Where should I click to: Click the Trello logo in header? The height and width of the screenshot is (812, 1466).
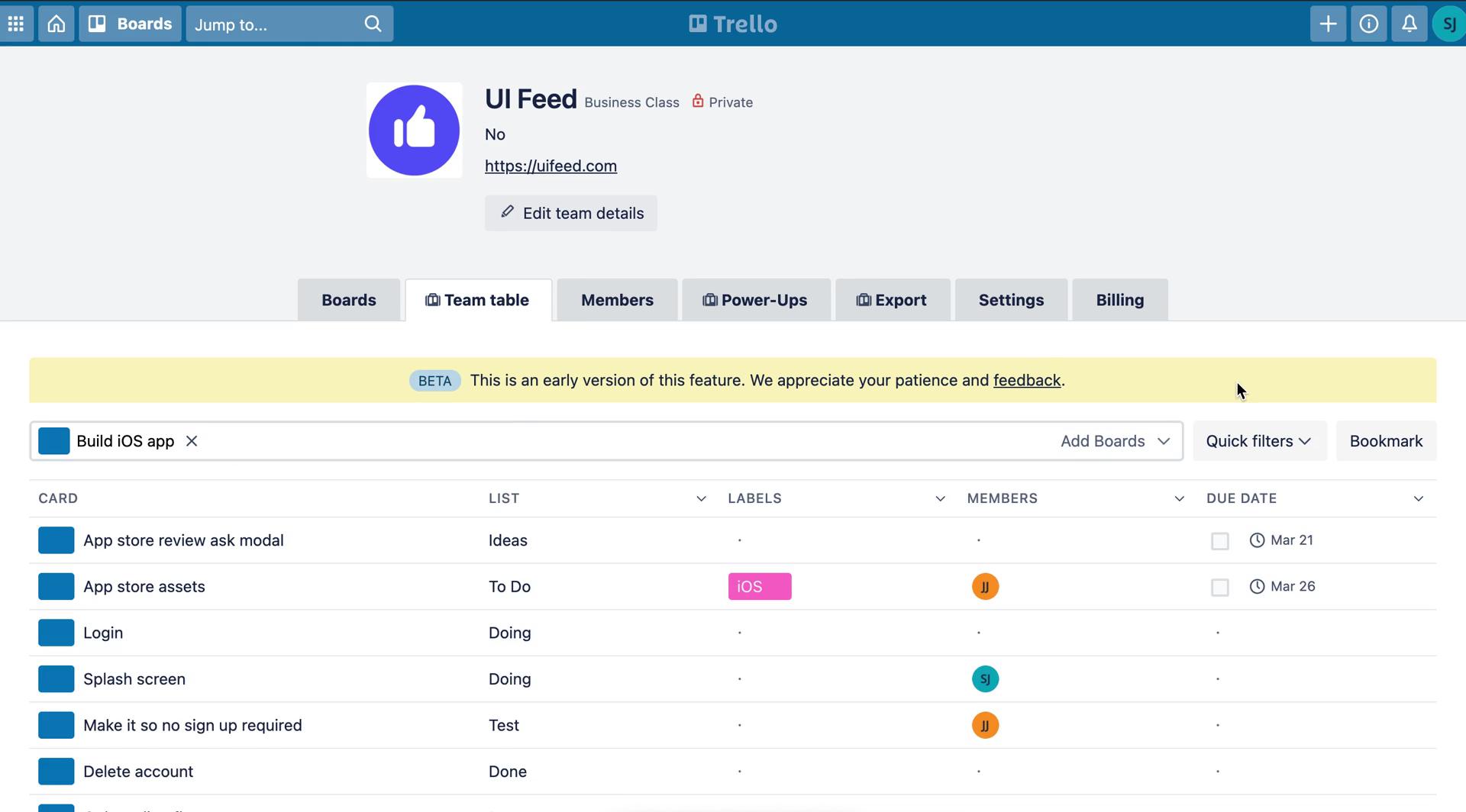pyautogui.click(x=733, y=24)
